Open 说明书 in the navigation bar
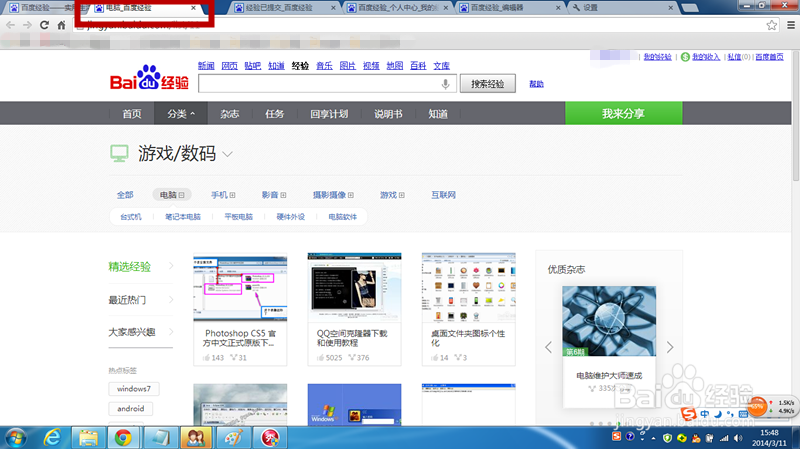 pyautogui.click(x=388, y=113)
